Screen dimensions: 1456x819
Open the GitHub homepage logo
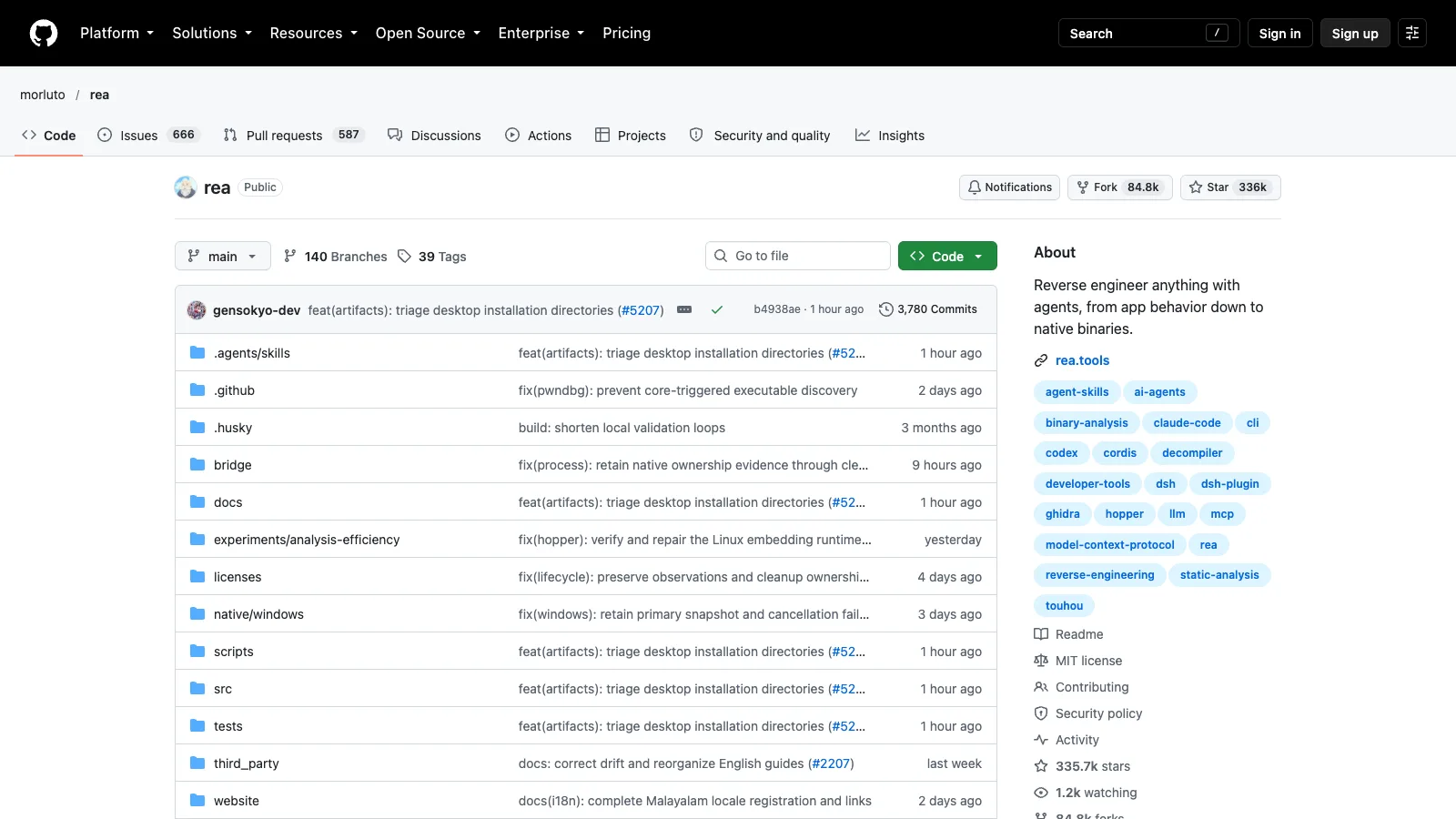(44, 34)
